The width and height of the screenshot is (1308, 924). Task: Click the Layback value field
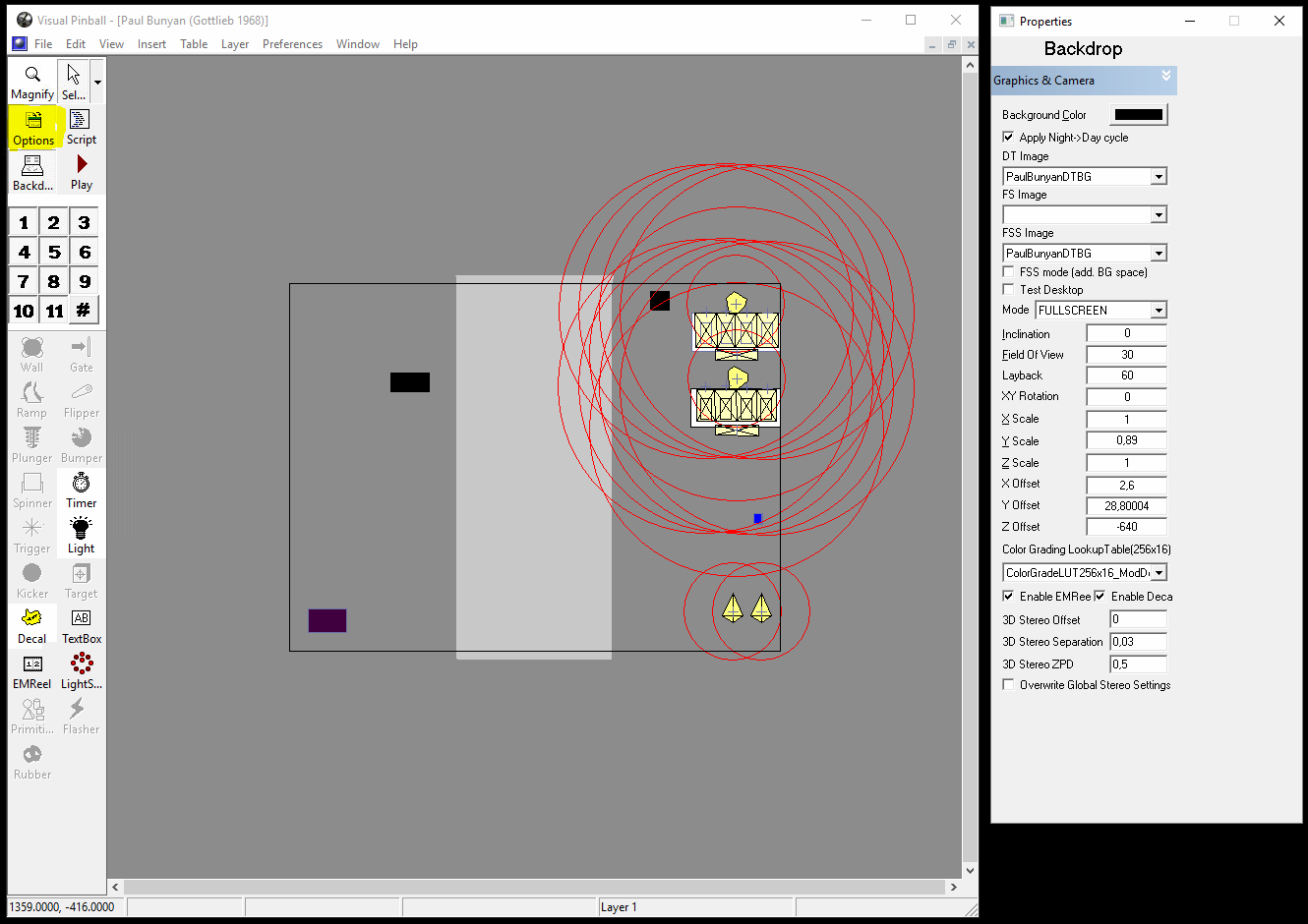(x=1127, y=375)
